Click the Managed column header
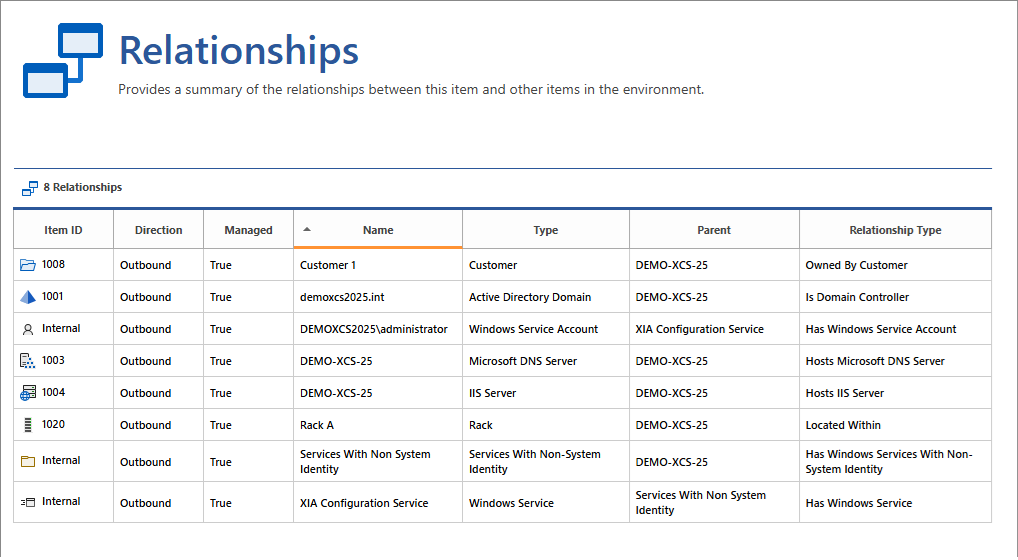Screen dimensions: 1018x560 (x=248, y=230)
